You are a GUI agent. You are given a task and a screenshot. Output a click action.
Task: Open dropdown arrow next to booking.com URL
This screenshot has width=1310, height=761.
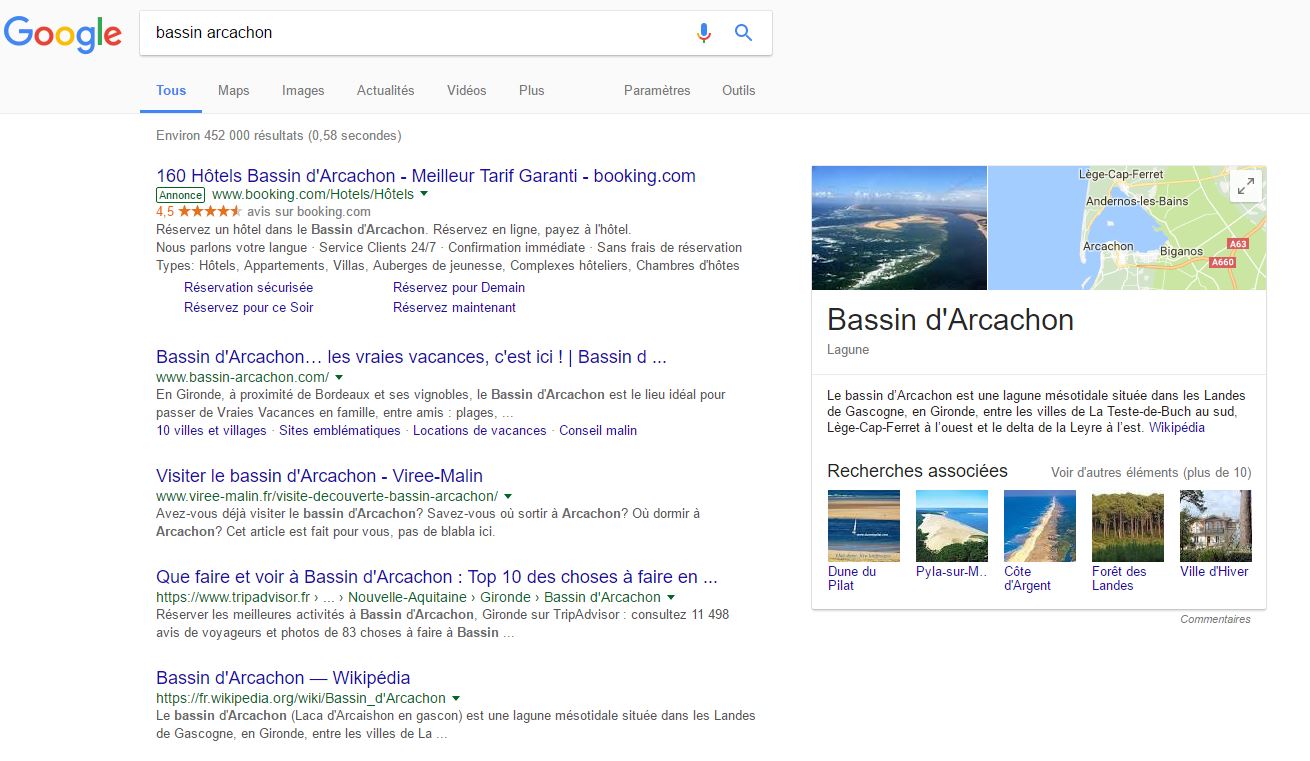click(x=424, y=194)
